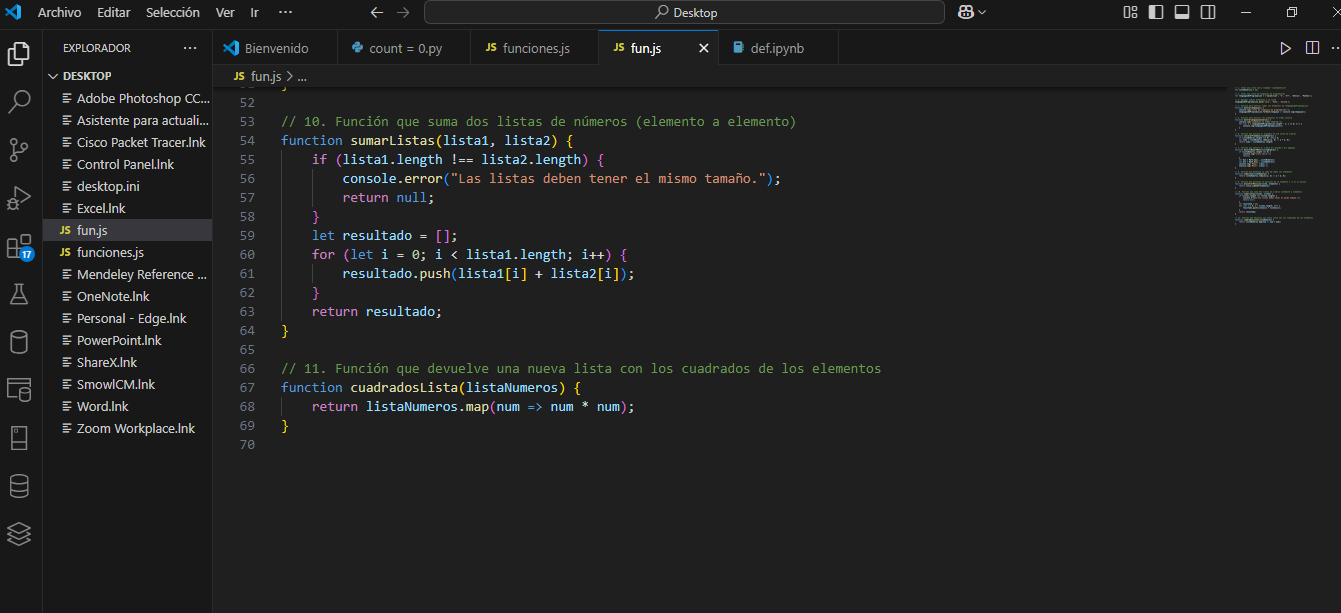This screenshot has width=1341, height=613.
Task: Click the stacked layers activity icon
Action: (x=19, y=534)
